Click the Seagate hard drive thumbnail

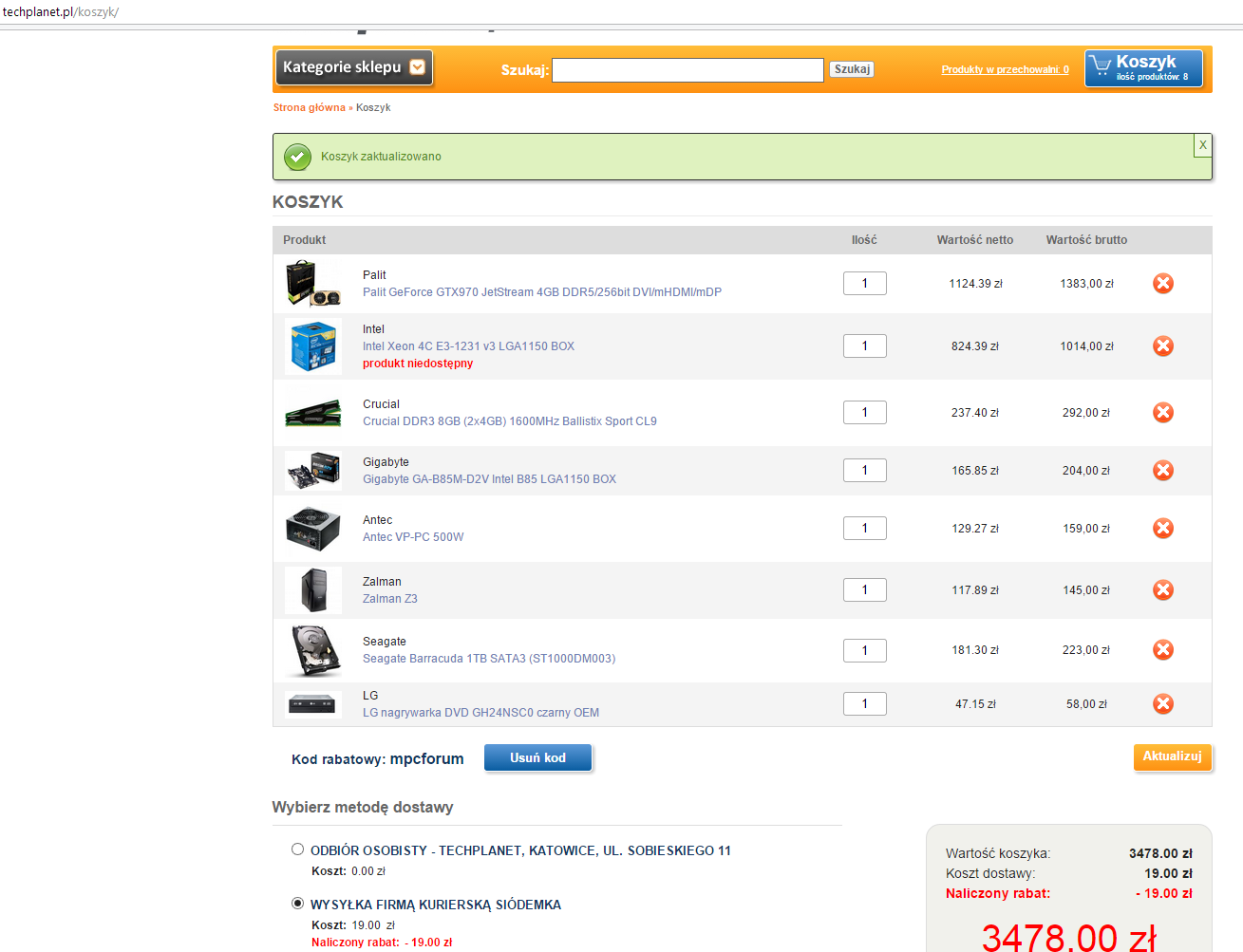315,650
